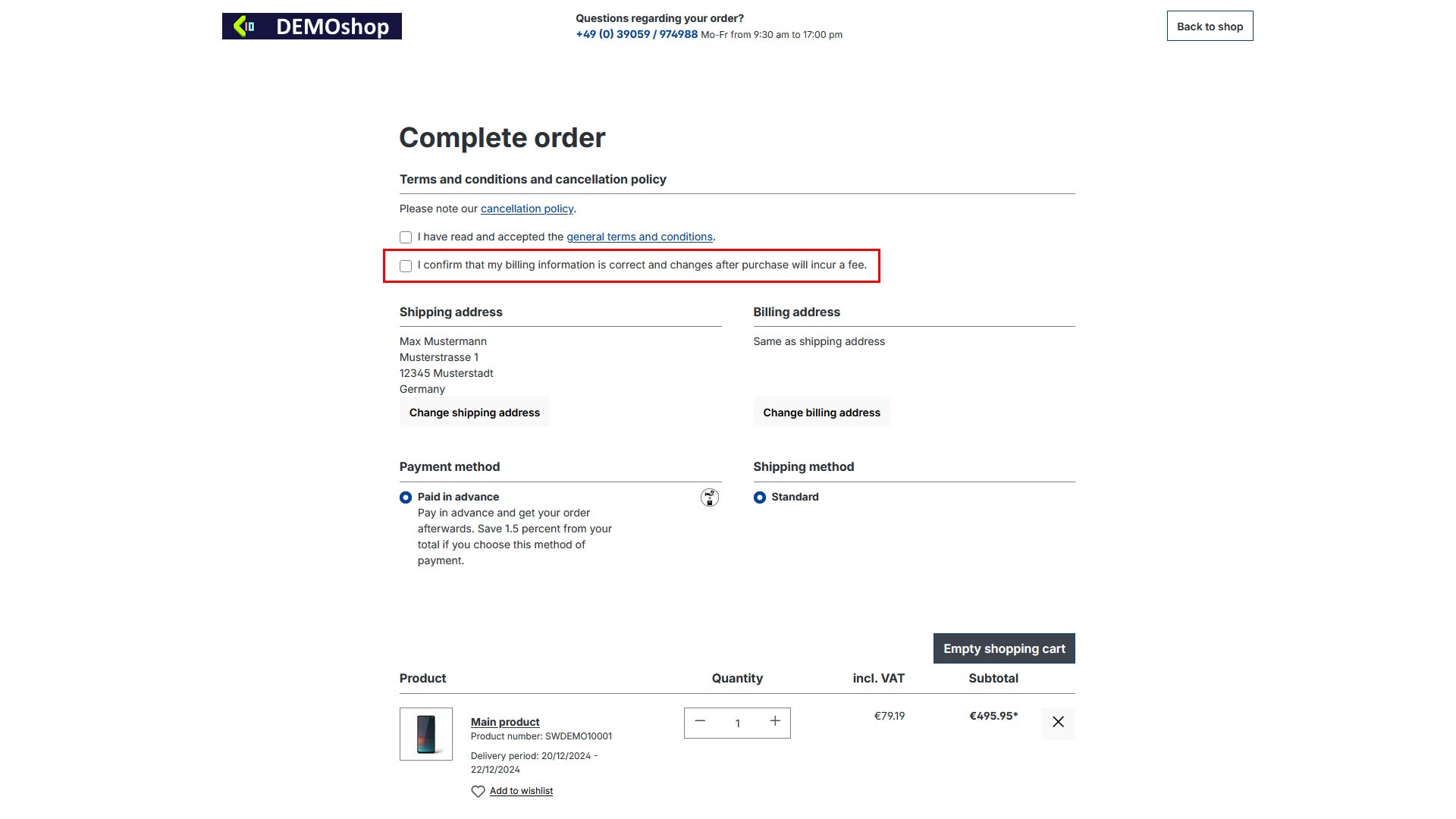Enable the general terms and conditions checkbox
The width and height of the screenshot is (1456, 819).
tap(405, 237)
